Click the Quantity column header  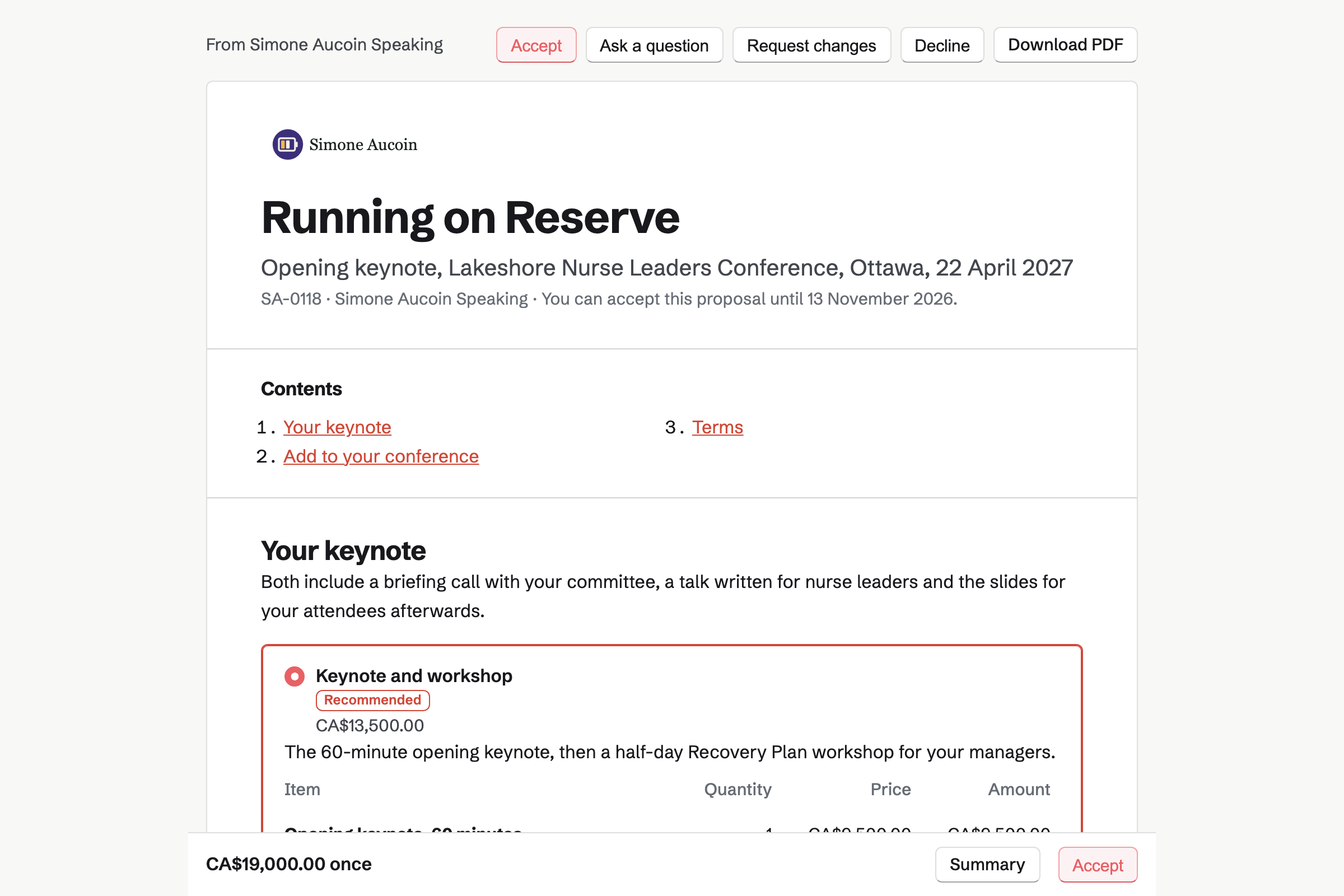(737, 789)
